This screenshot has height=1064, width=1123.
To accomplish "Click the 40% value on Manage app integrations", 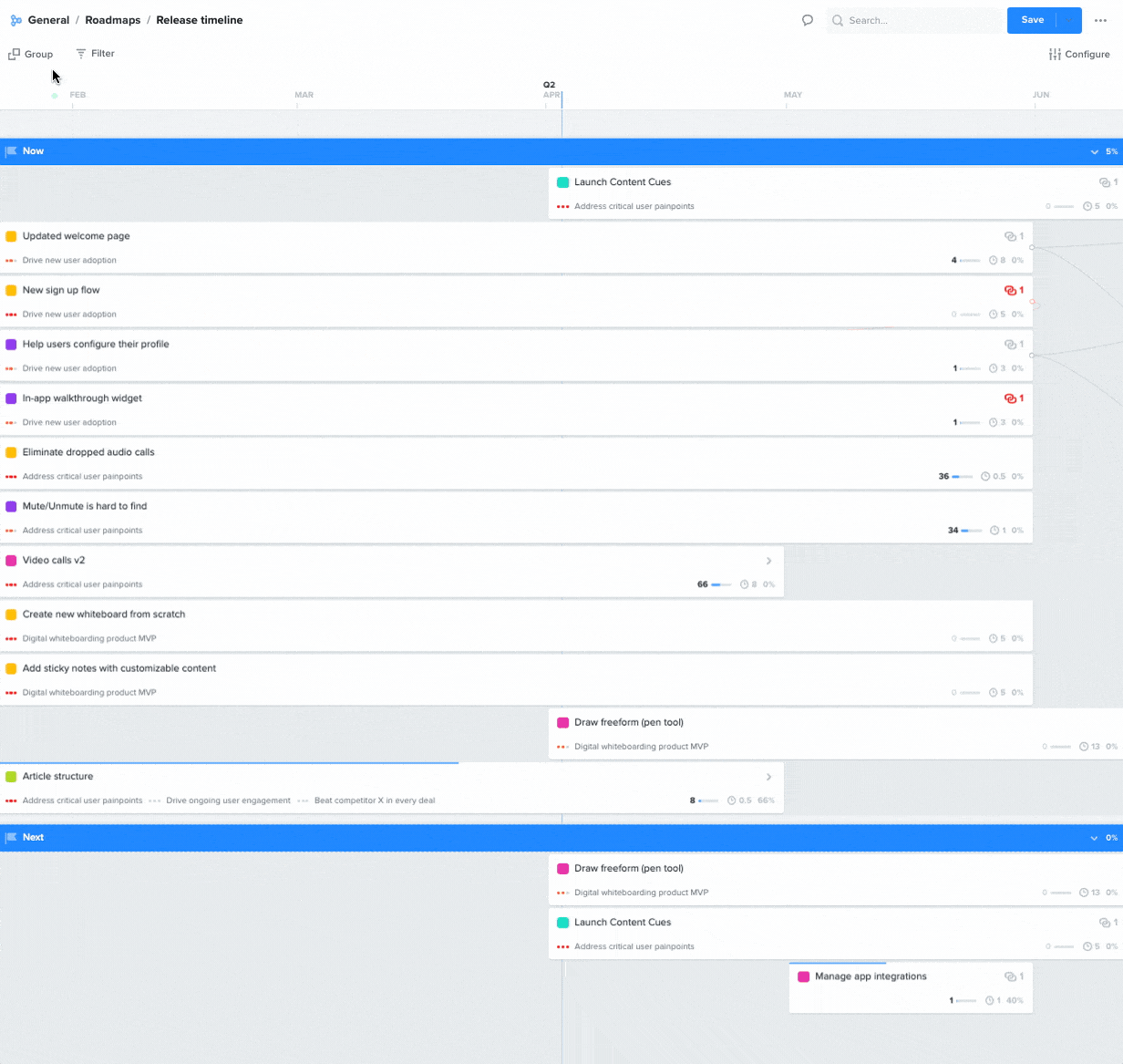I will [1015, 1001].
